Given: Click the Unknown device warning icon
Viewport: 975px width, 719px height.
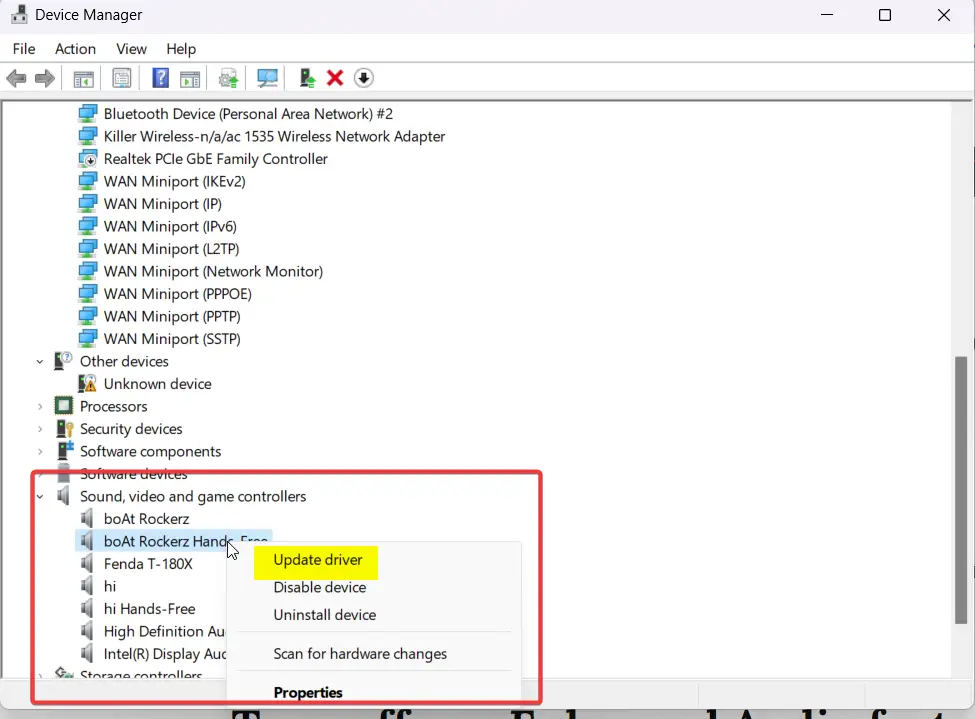Looking at the screenshot, I should click(x=88, y=384).
